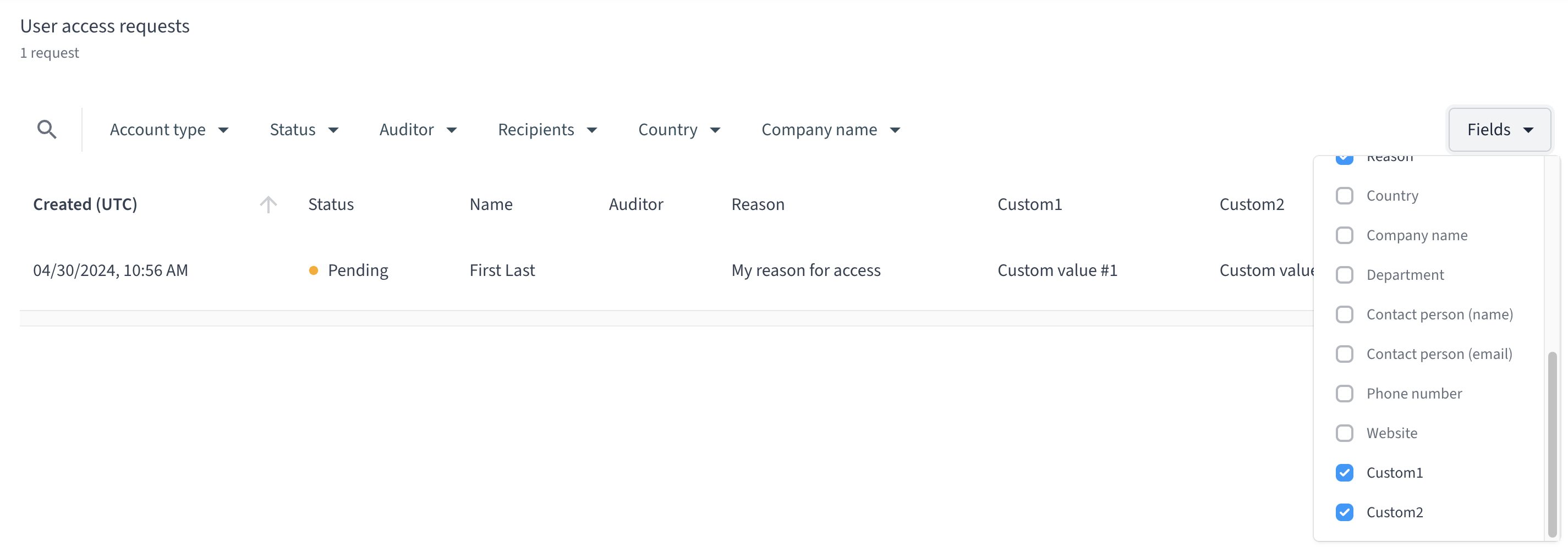Click the 1 request count text
This screenshot has height=553, width=1568.
click(50, 53)
